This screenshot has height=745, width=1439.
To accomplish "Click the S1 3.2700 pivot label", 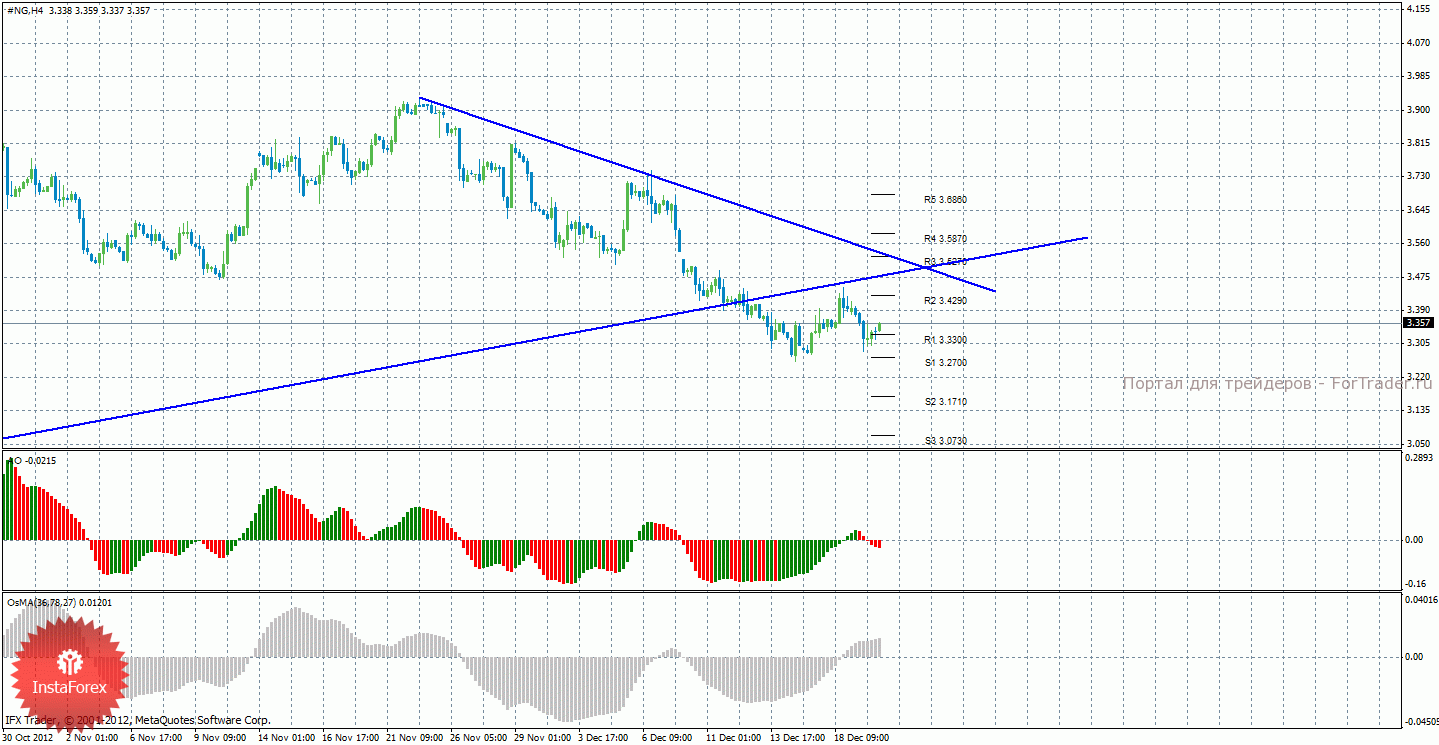I will [945, 363].
